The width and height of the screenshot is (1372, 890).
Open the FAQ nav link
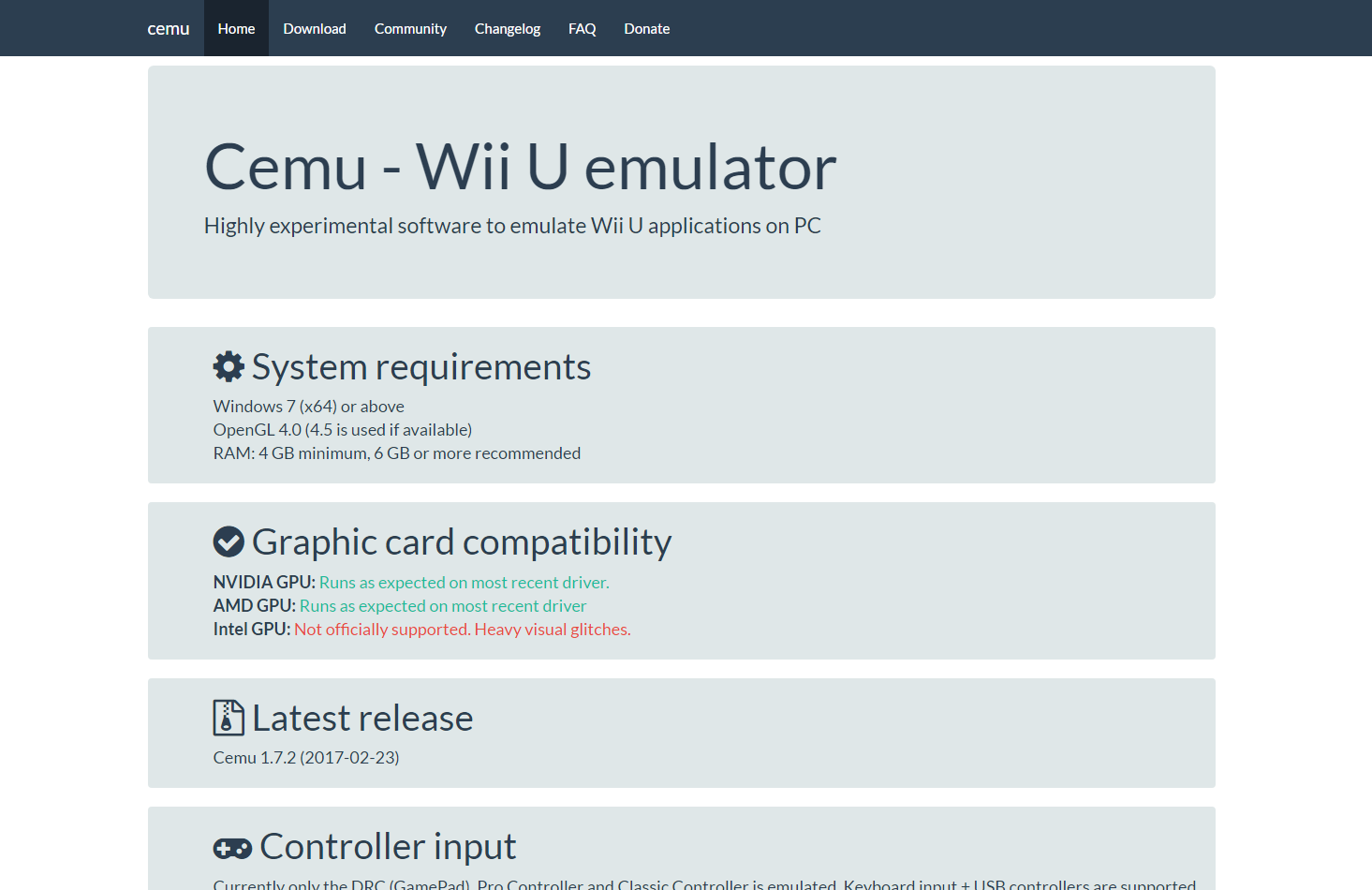pos(583,28)
